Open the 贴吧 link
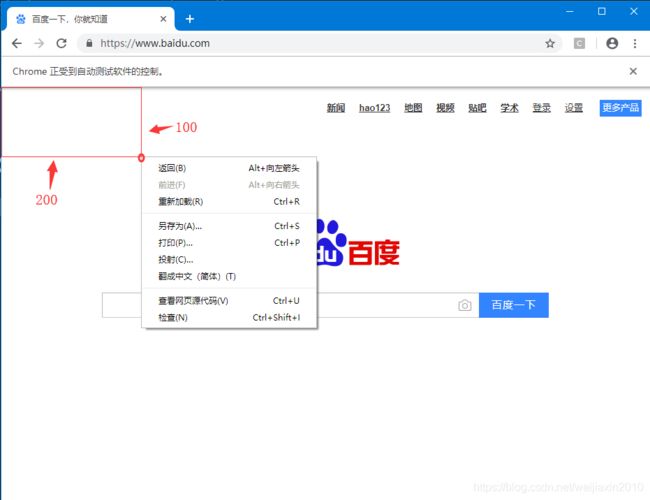 (477, 108)
